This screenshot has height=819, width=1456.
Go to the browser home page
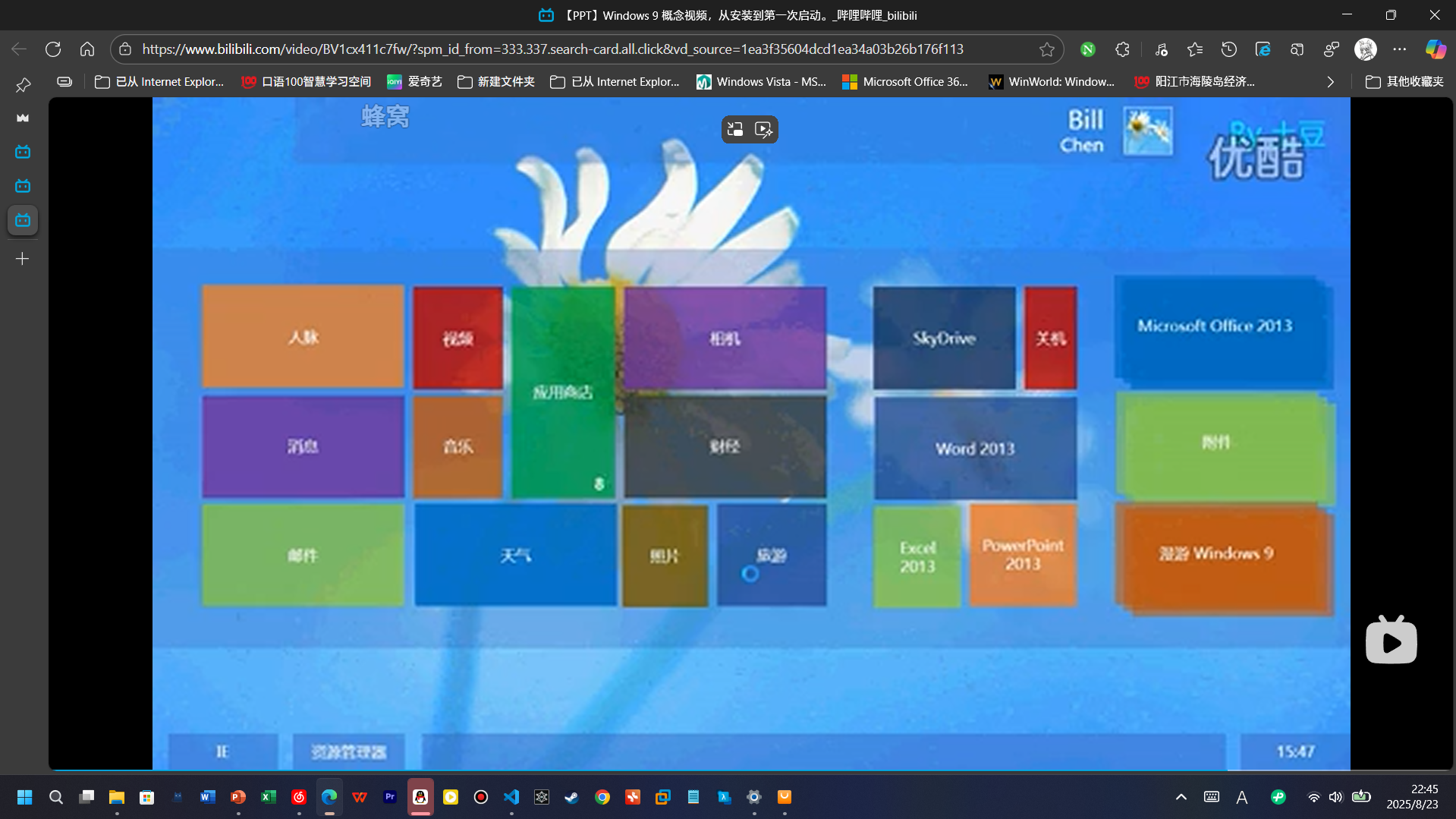87,49
